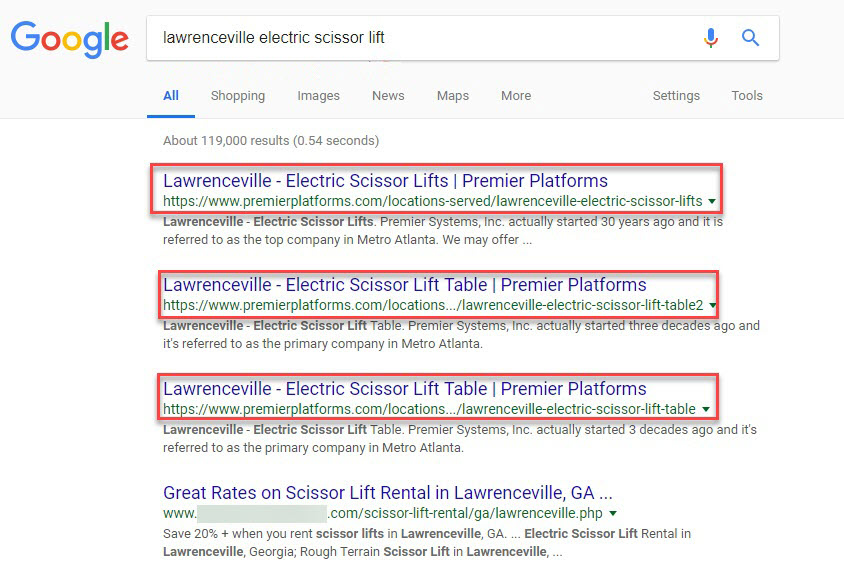844x588 pixels.
Task: Switch to the Shopping tab
Action: pos(238,96)
